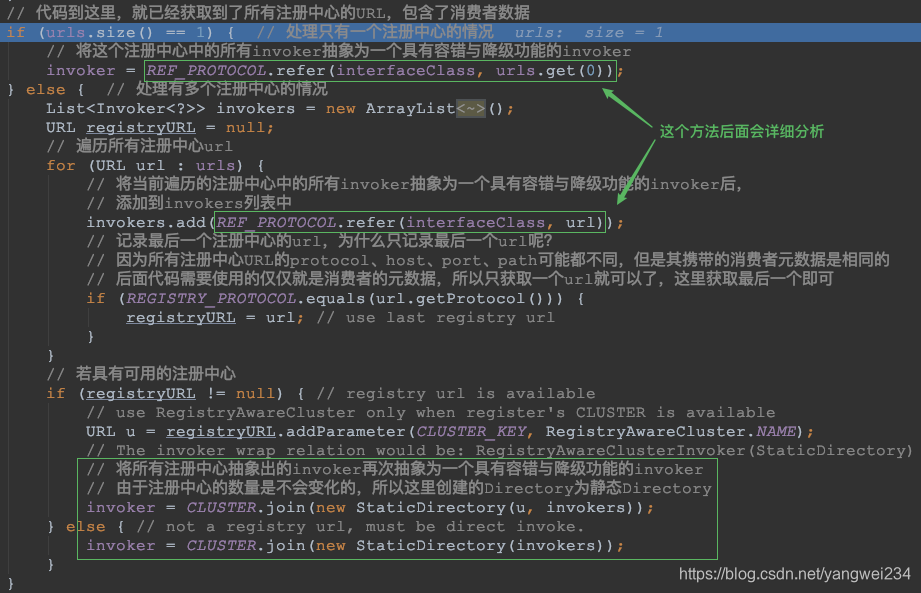Click the "url.getProtocol()" call

click(460, 299)
